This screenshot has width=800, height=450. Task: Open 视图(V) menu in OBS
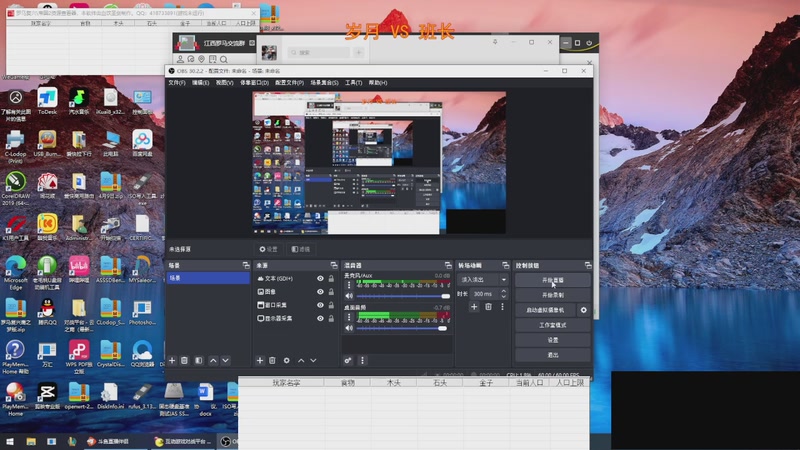click(224, 83)
